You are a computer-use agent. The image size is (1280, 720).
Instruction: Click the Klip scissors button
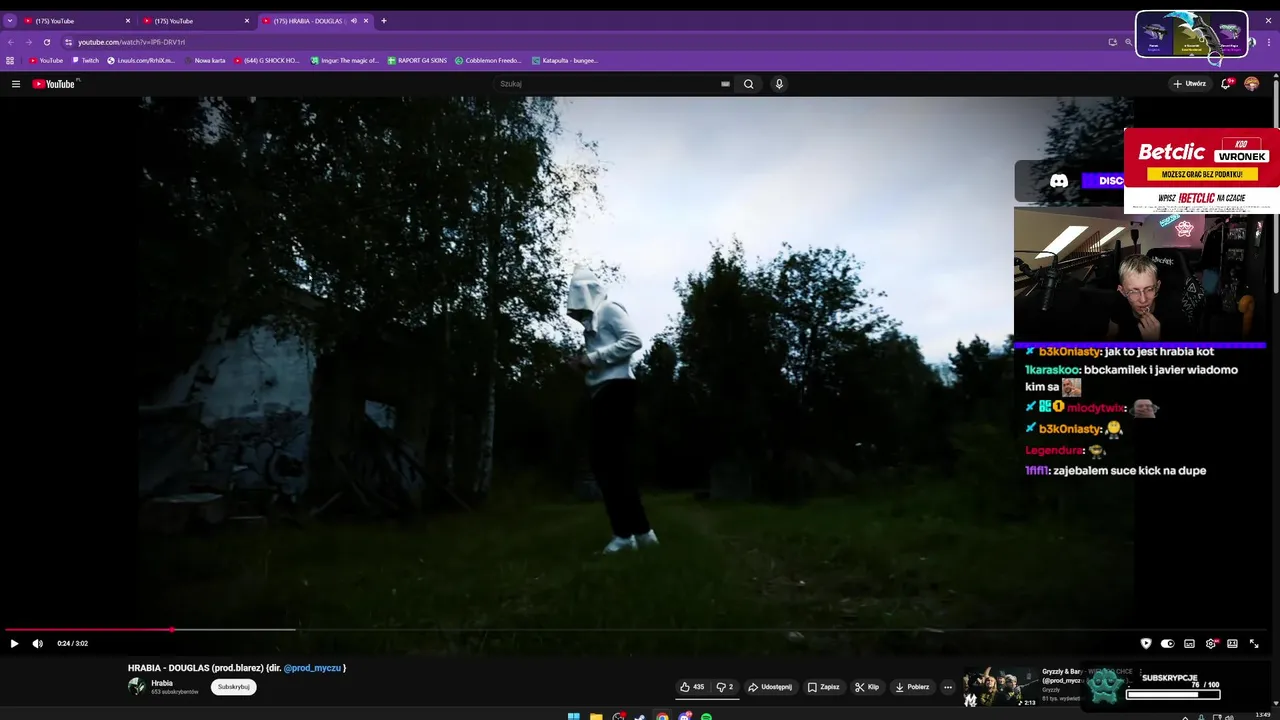pos(867,687)
